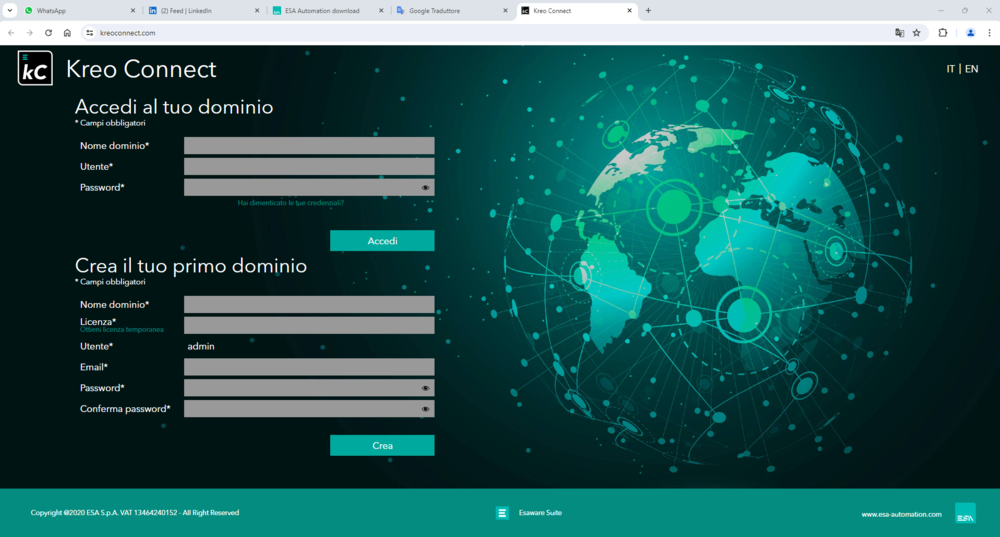Go to browser home page icon
This screenshot has width=1000, height=537.
pyautogui.click(x=67, y=32)
